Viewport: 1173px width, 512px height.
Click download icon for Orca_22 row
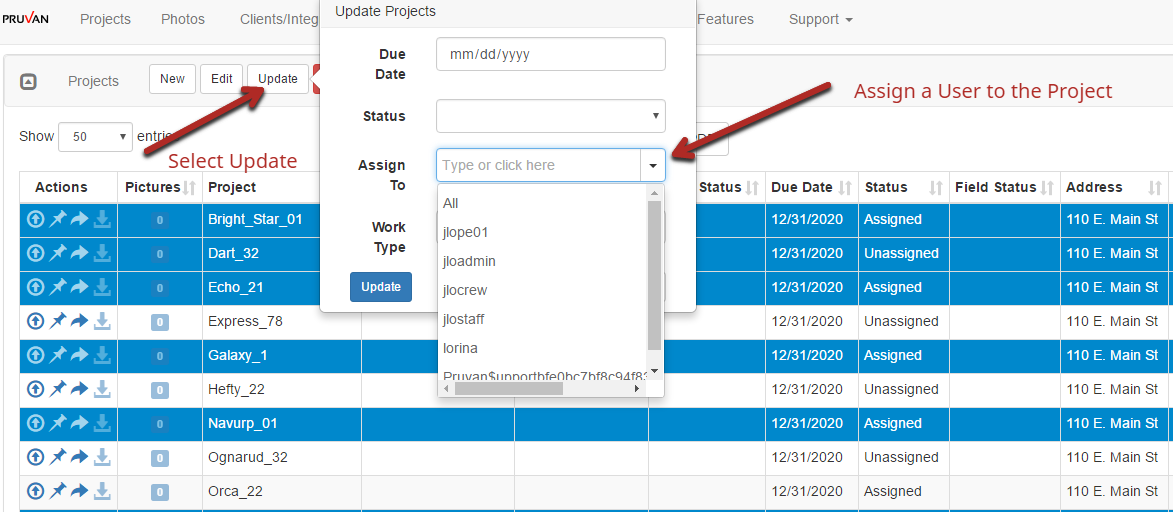(102, 491)
